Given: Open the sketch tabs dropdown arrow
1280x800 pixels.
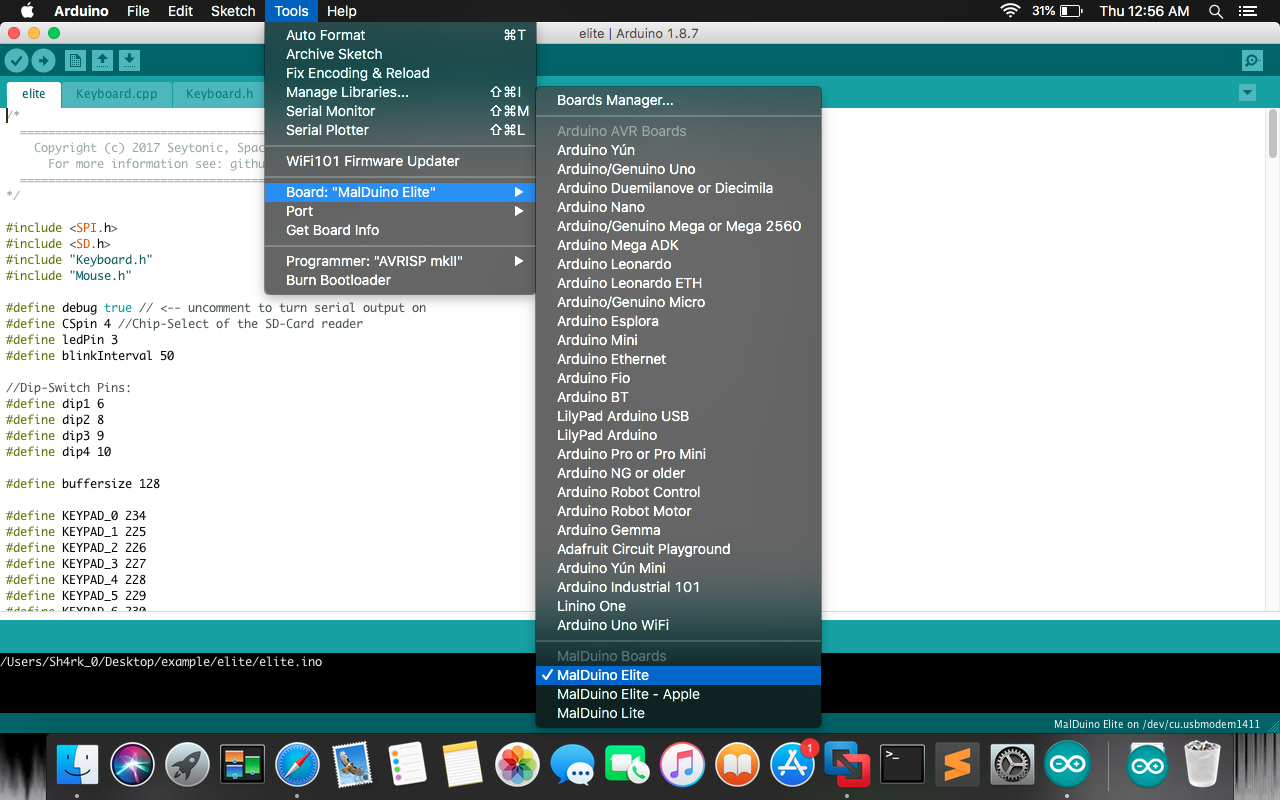Looking at the screenshot, I should (x=1246, y=91).
